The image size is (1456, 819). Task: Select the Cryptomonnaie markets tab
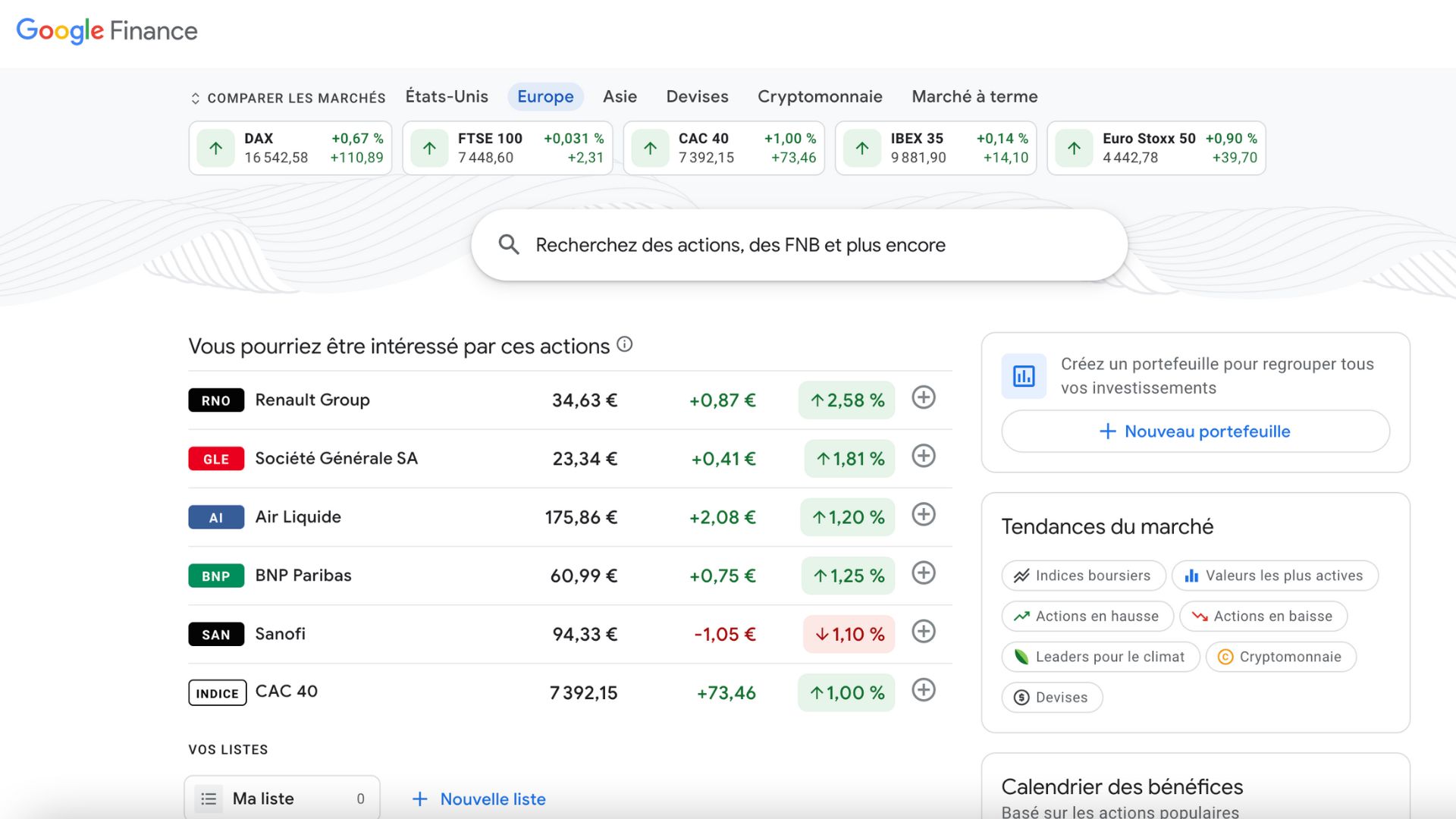pyautogui.click(x=819, y=96)
